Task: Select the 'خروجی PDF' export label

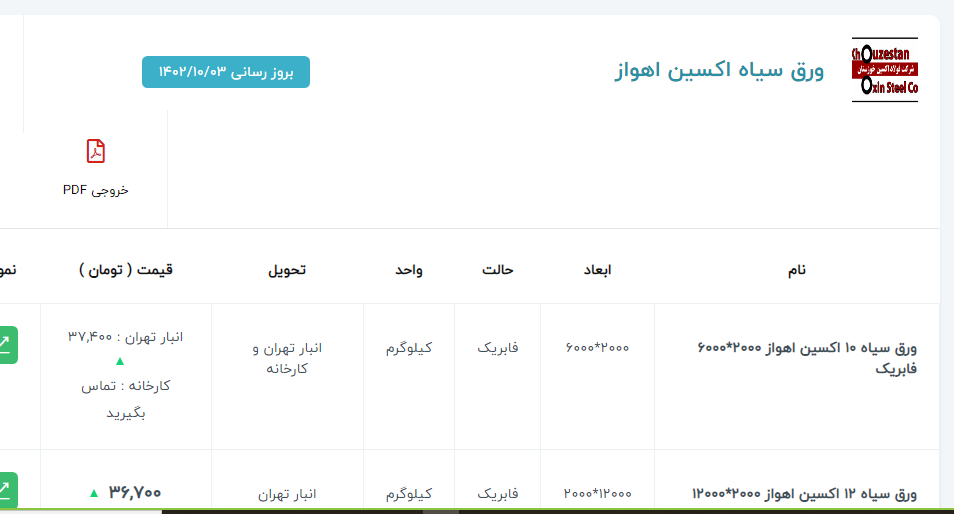Action: 96,189
